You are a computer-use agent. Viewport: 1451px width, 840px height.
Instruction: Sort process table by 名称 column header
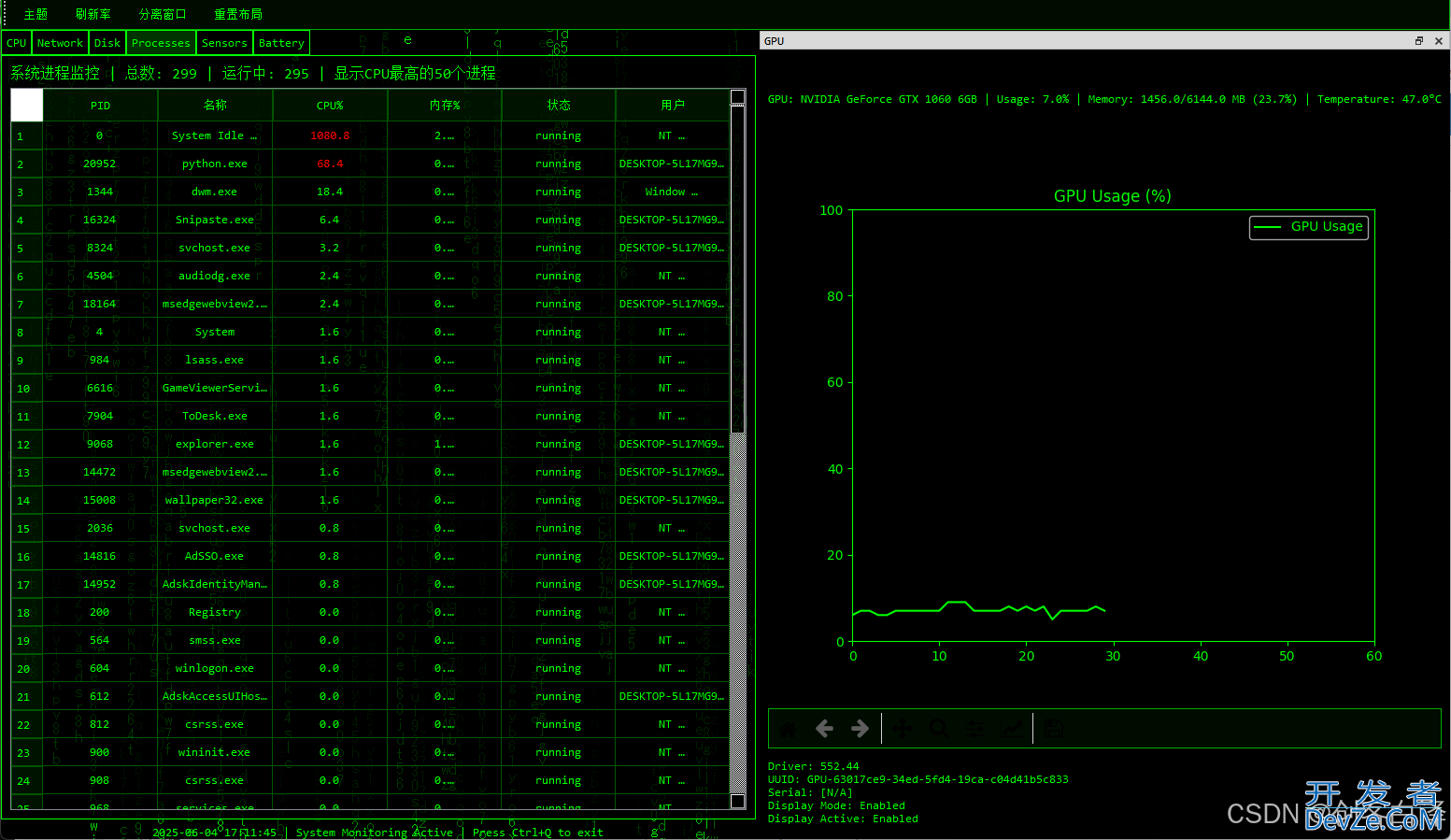pos(215,106)
